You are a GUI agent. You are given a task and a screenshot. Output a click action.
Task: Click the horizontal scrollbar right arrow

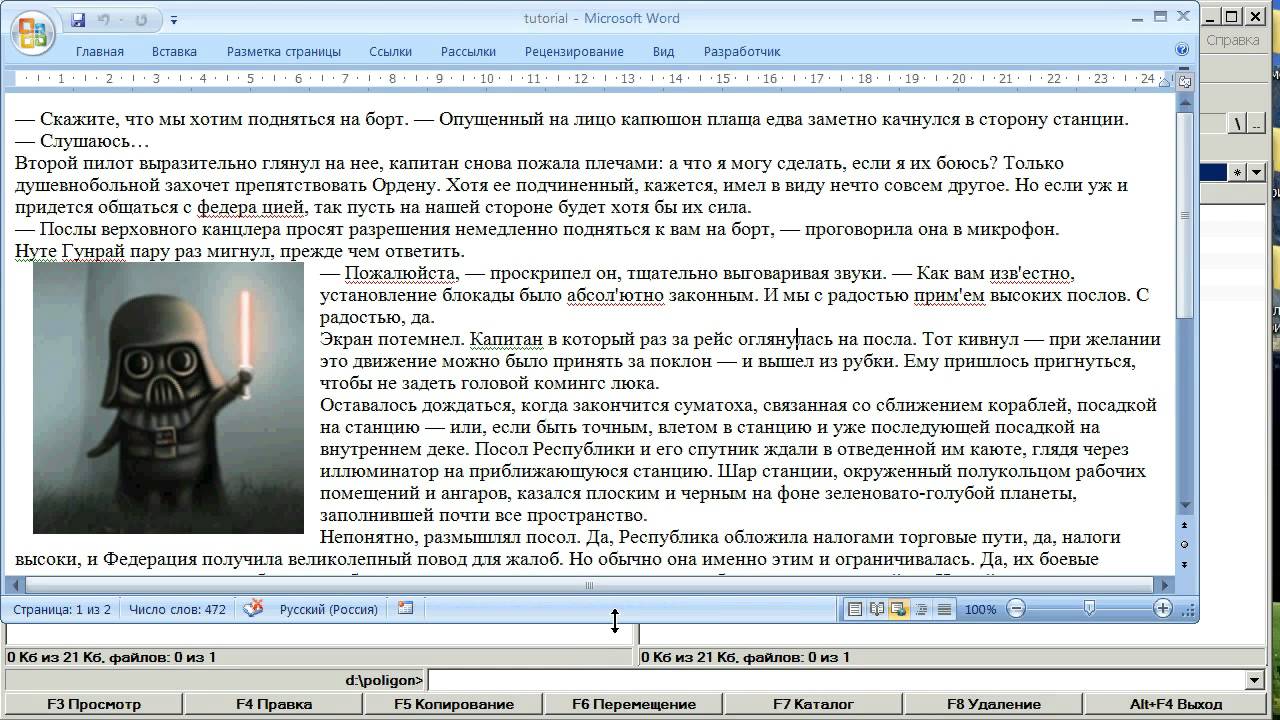[x=1164, y=585]
